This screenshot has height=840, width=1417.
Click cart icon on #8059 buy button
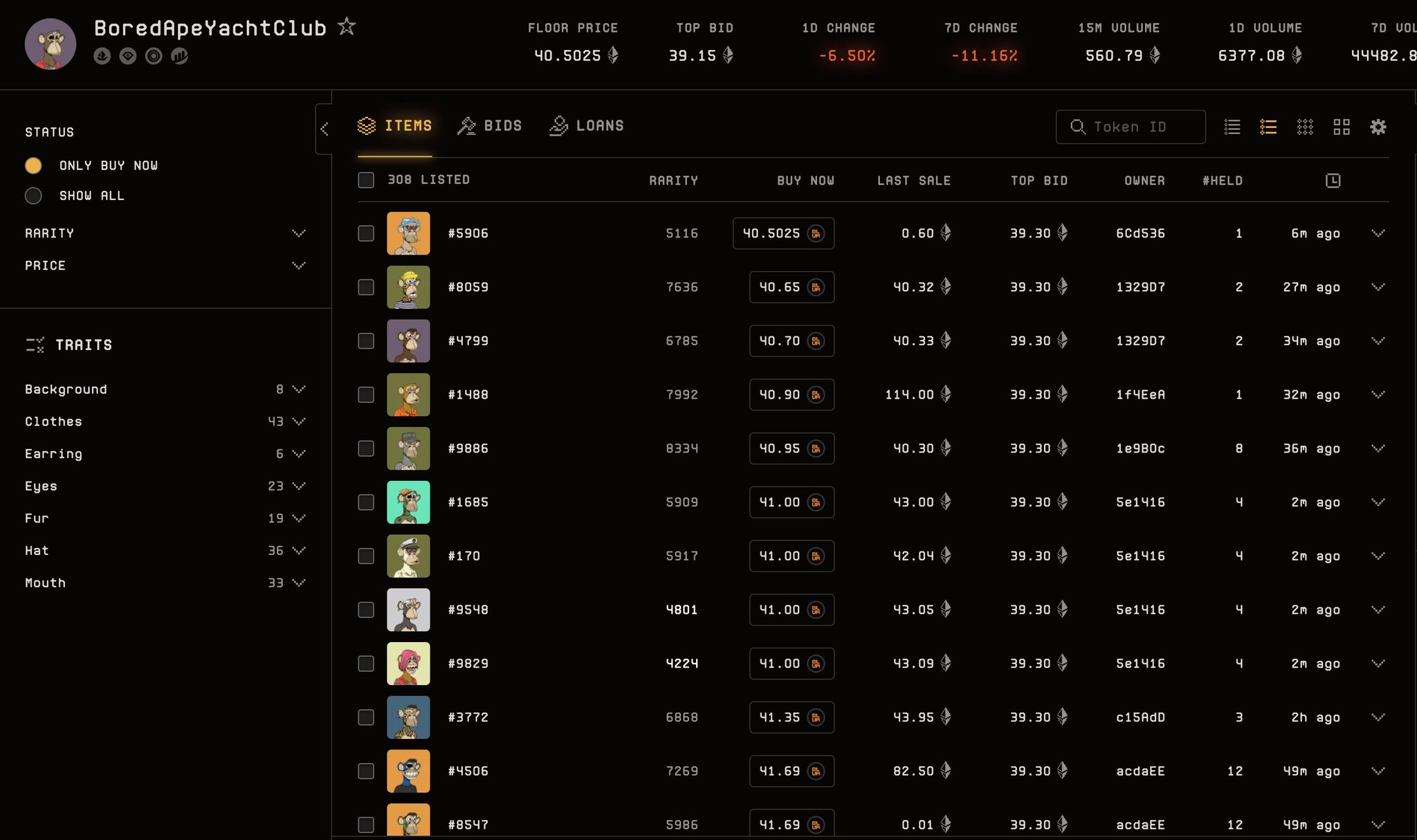(816, 287)
